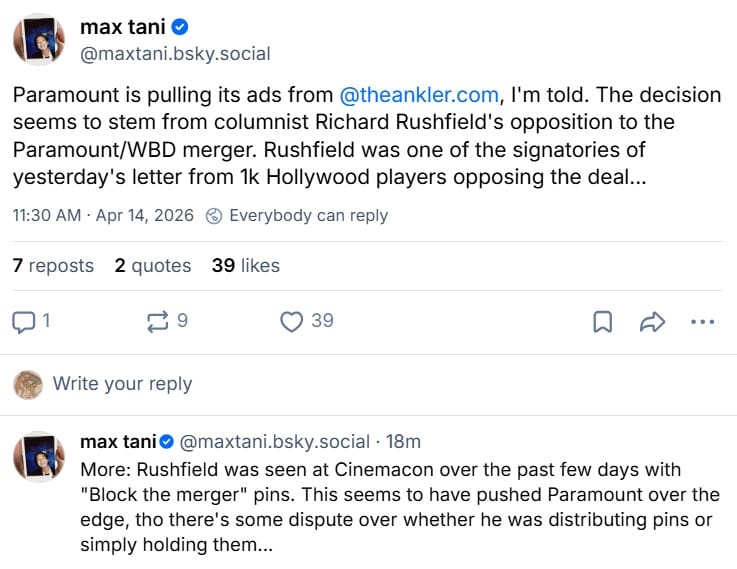Click the reply speech bubble icon
This screenshot has height=569, width=737.
23,321
